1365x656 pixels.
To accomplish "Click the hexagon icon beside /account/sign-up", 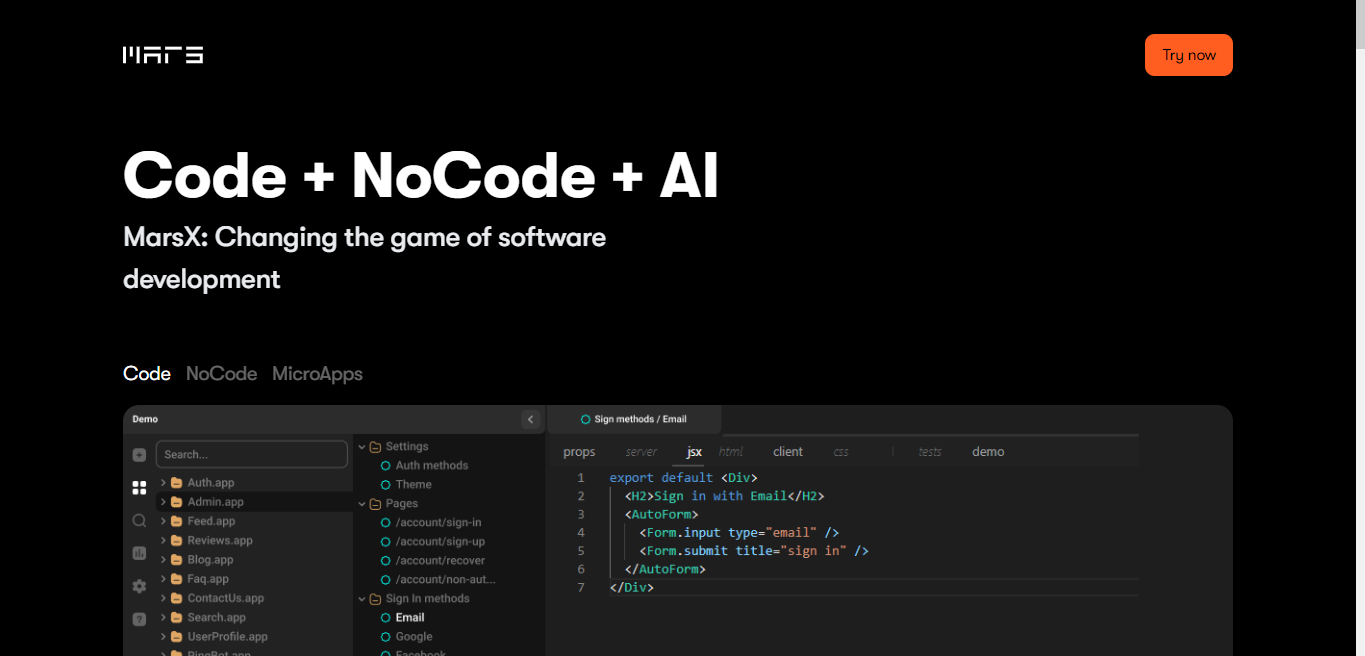I will 385,541.
